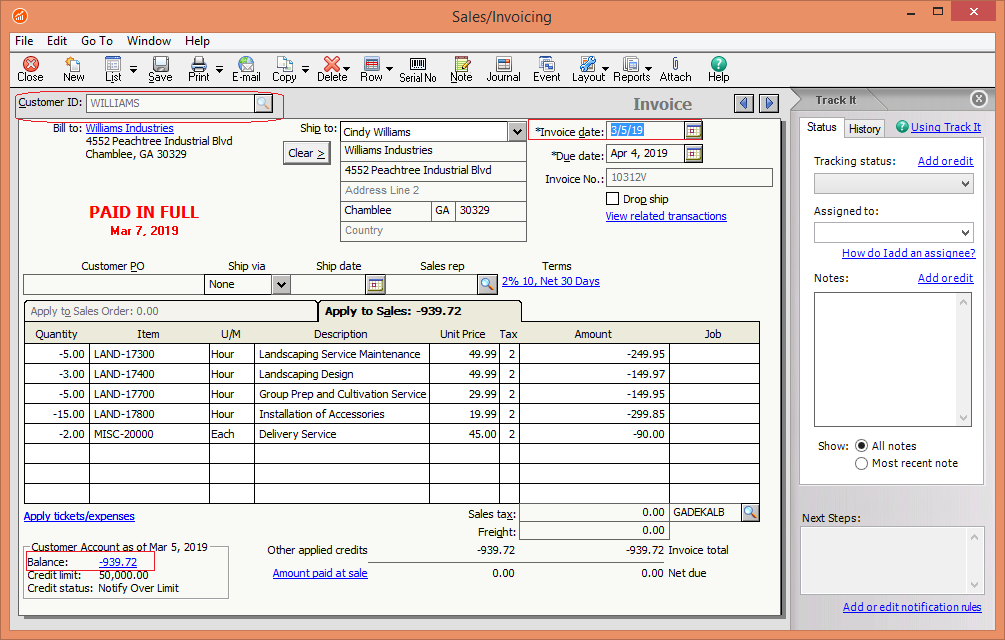
Task: Open the List toolbar icon
Action: tap(113, 69)
